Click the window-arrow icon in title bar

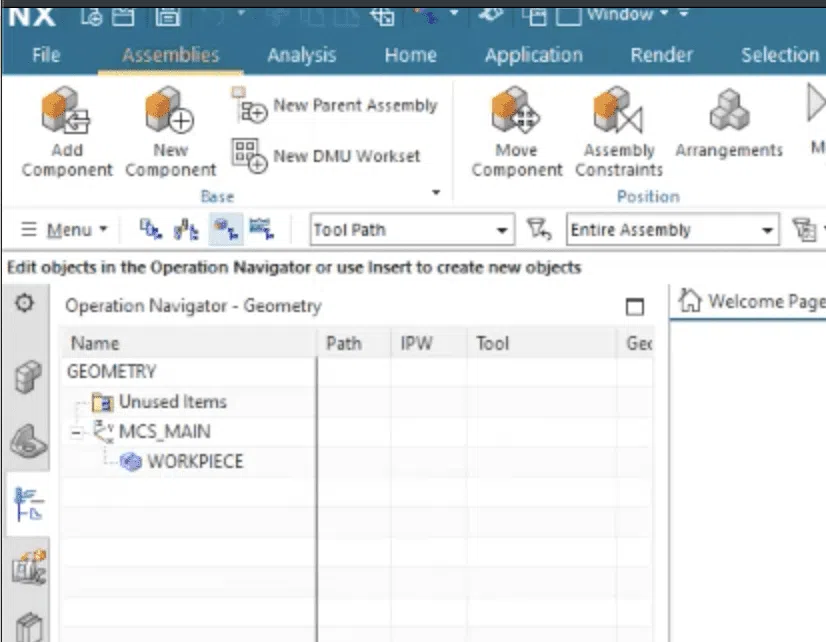tap(382, 17)
